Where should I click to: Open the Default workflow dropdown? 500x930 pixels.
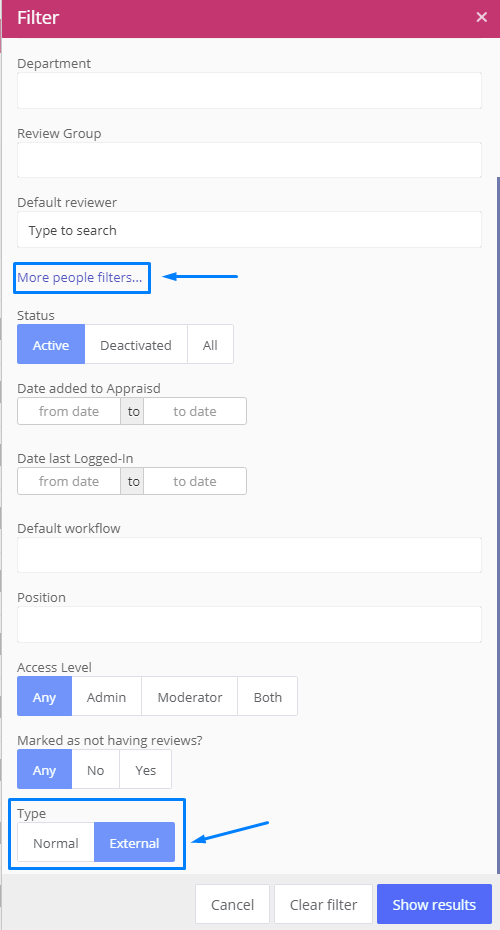[249, 555]
